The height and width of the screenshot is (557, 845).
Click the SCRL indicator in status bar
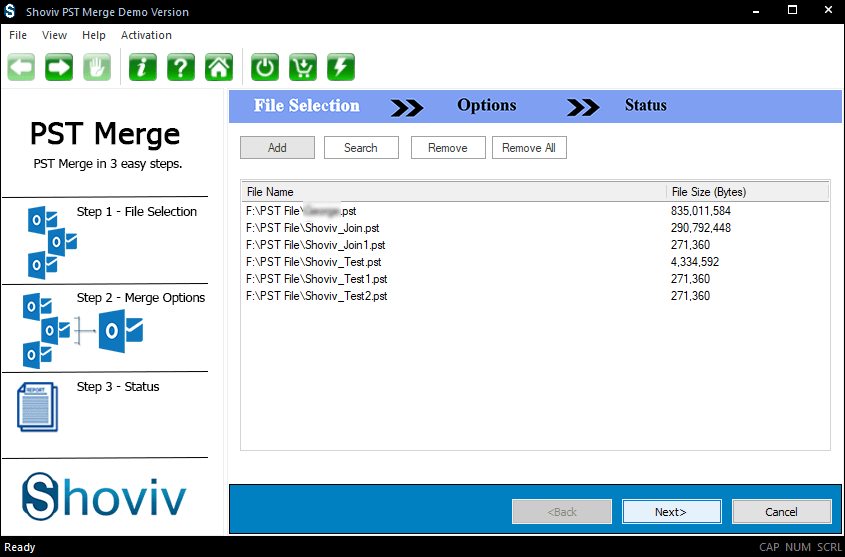point(829,547)
